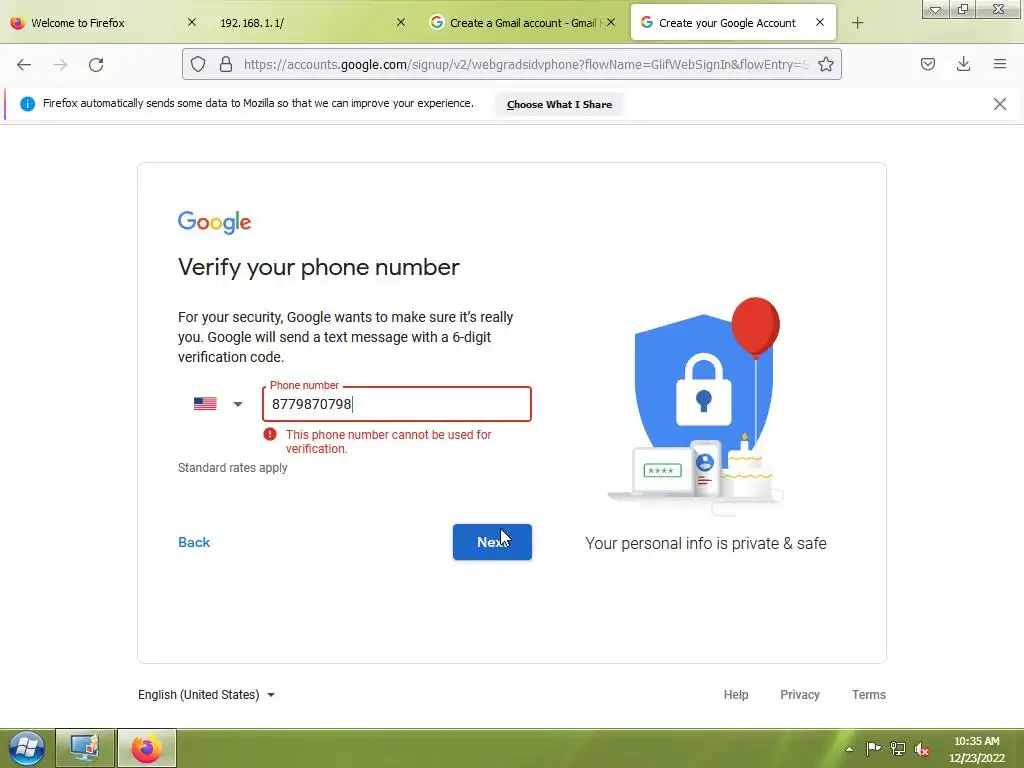Click the tracking protection shield icon
1024x768 pixels.
(x=198, y=64)
